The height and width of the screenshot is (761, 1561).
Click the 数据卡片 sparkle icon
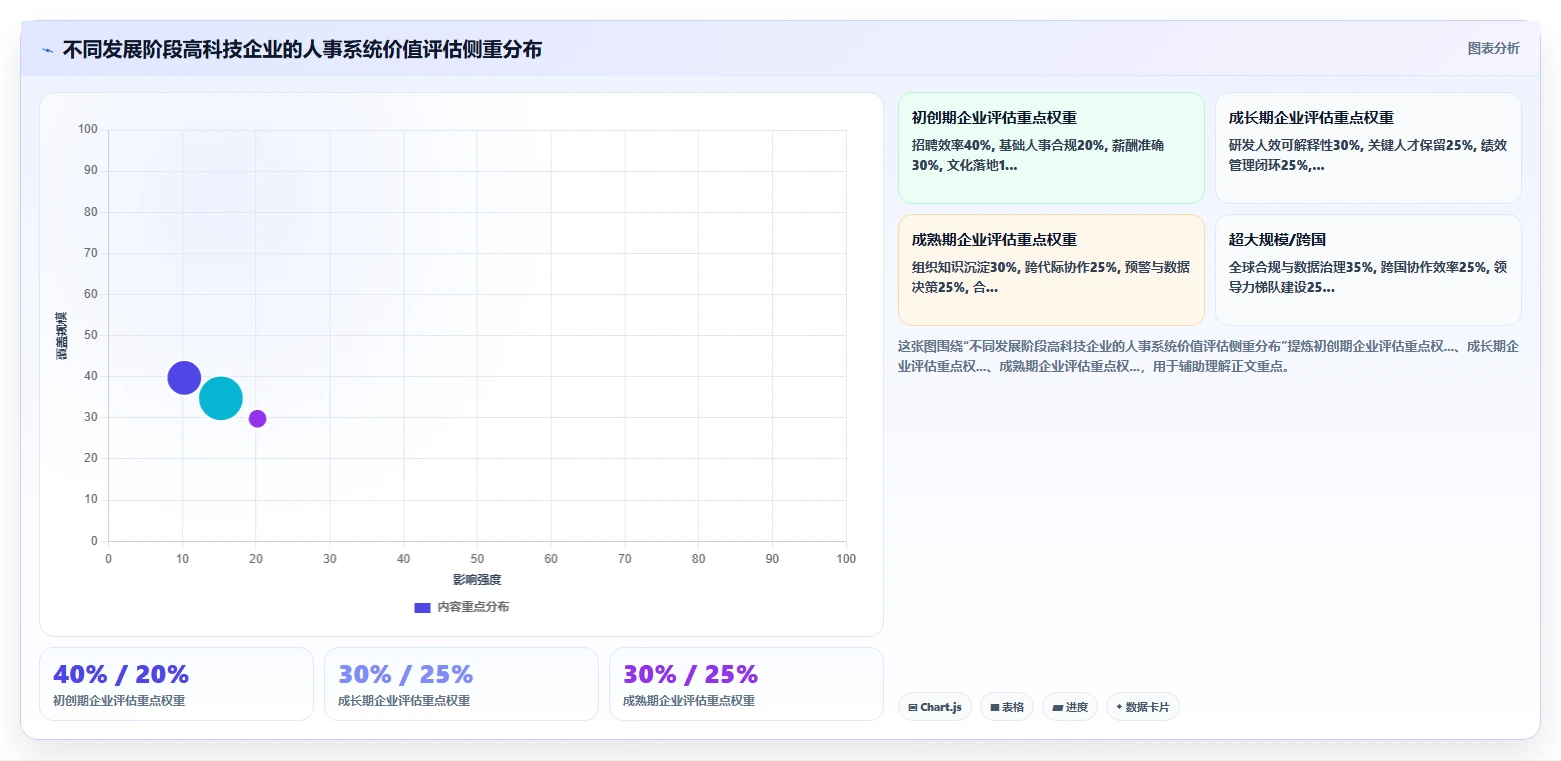point(1119,707)
